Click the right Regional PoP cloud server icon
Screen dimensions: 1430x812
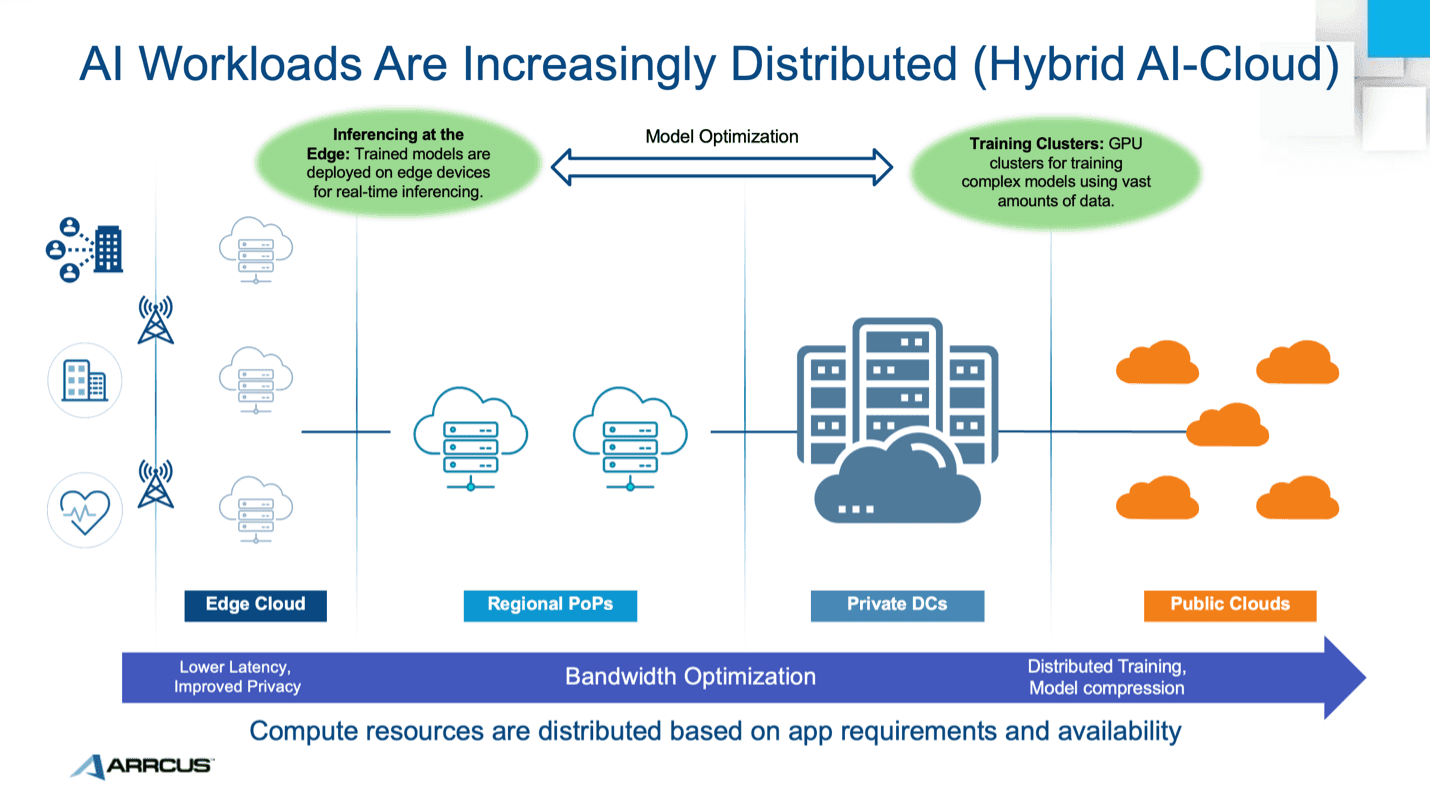point(630,439)
